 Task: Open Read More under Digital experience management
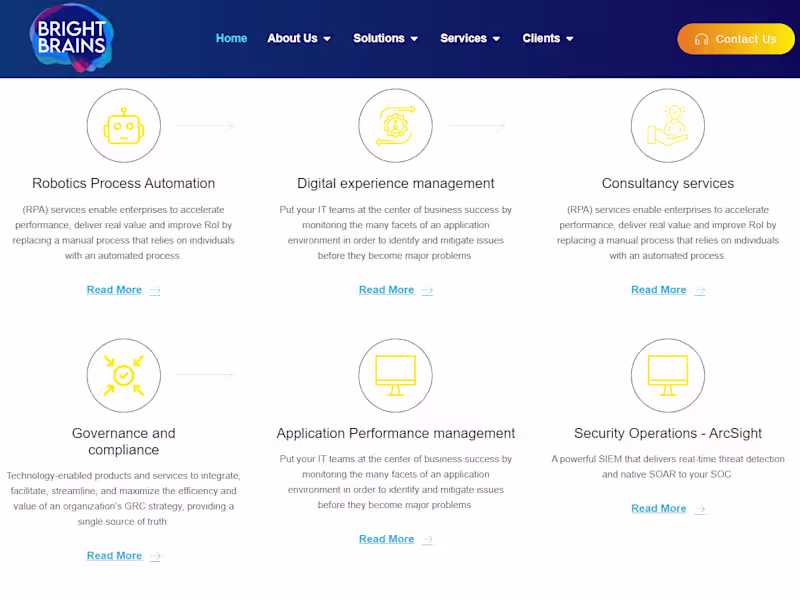tap(387, 290)
